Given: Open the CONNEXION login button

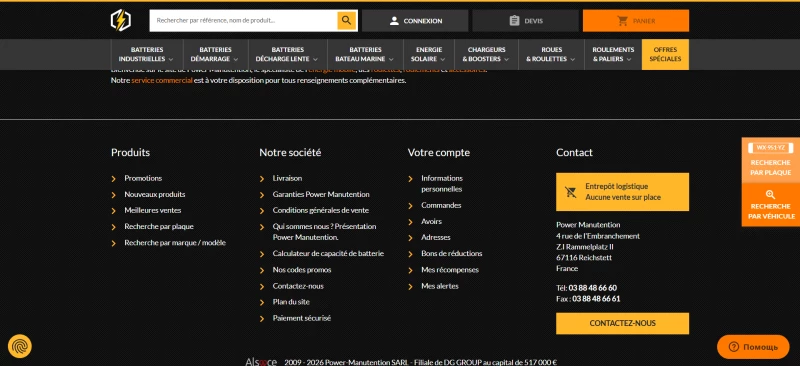Looking at the screenshot, I should point(415,21).
